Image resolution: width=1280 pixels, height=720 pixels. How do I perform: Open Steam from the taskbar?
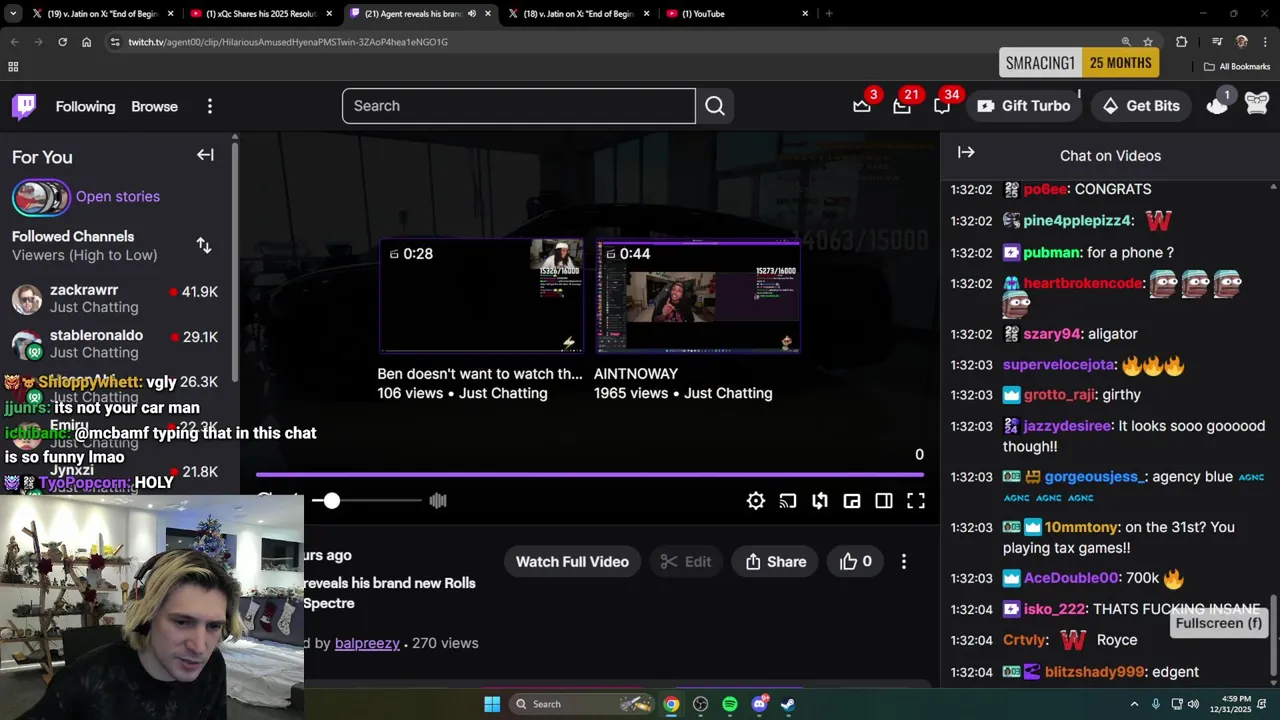click(x=788, y=704)
